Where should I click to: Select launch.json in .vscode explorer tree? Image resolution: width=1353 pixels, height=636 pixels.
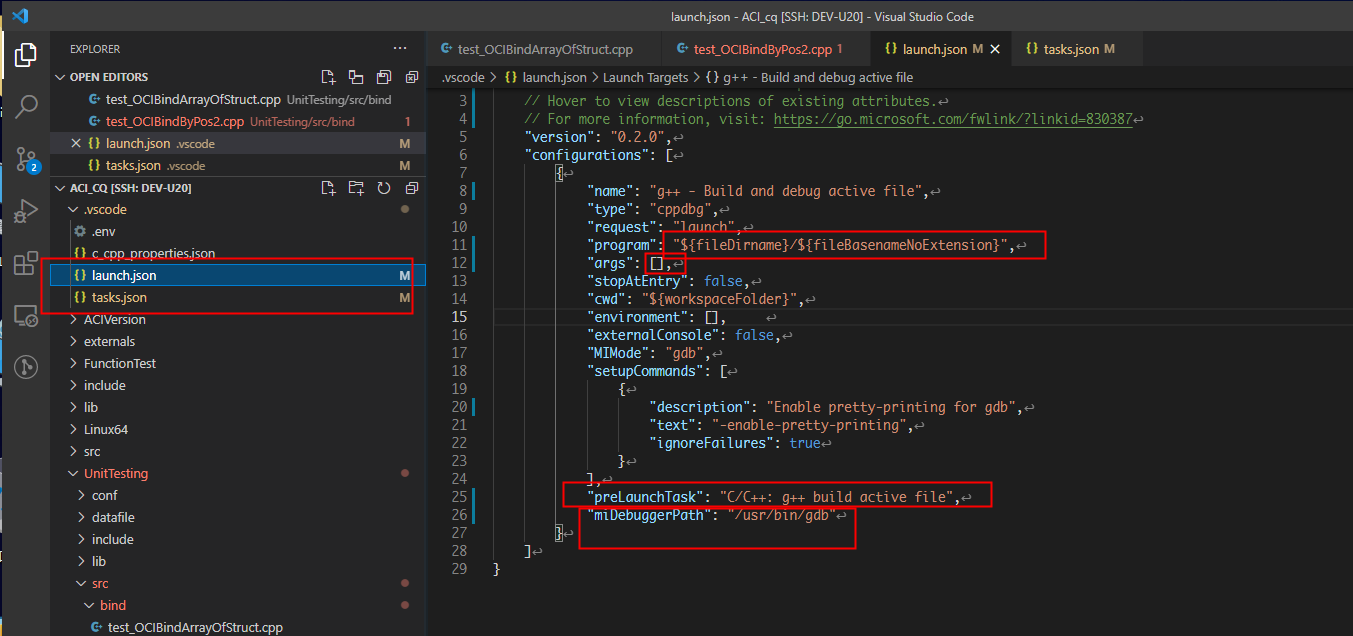click(x=238, y=275)
